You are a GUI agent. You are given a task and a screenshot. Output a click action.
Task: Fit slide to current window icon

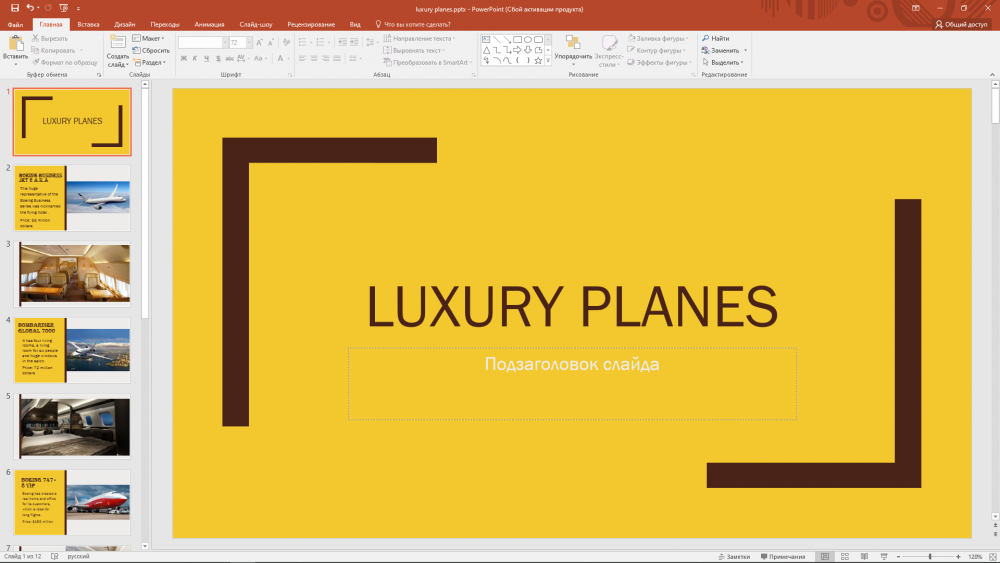[x=992, y=557]
